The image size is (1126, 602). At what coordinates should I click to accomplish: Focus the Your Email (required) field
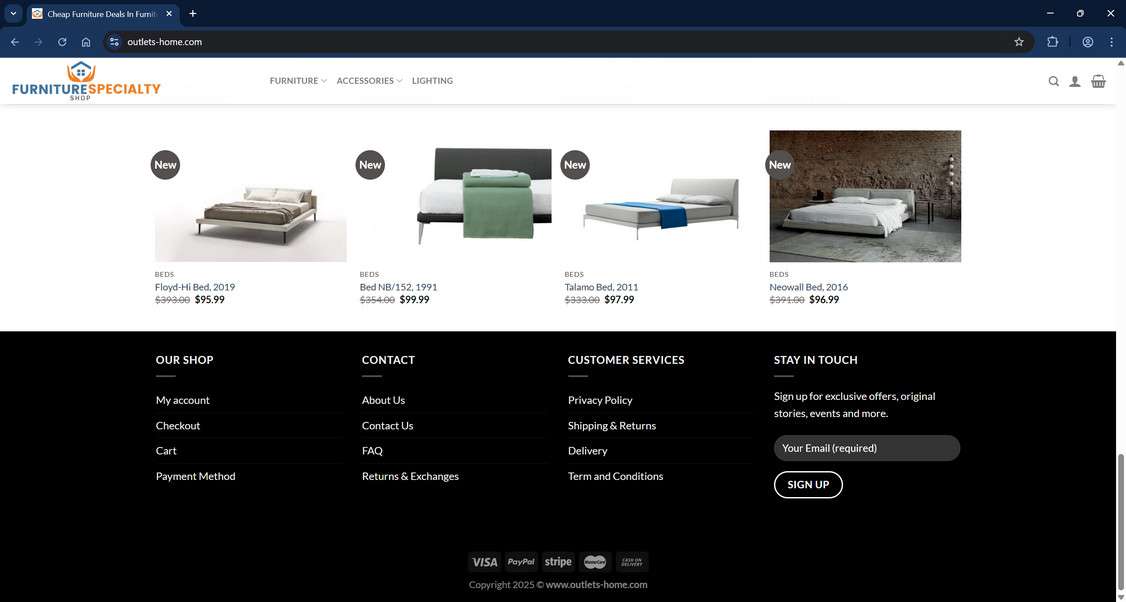click(867, 448)
